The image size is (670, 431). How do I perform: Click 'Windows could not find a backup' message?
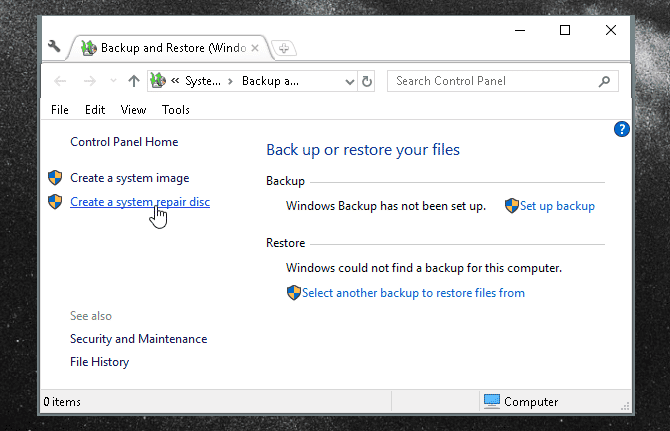tap(424, 268)
